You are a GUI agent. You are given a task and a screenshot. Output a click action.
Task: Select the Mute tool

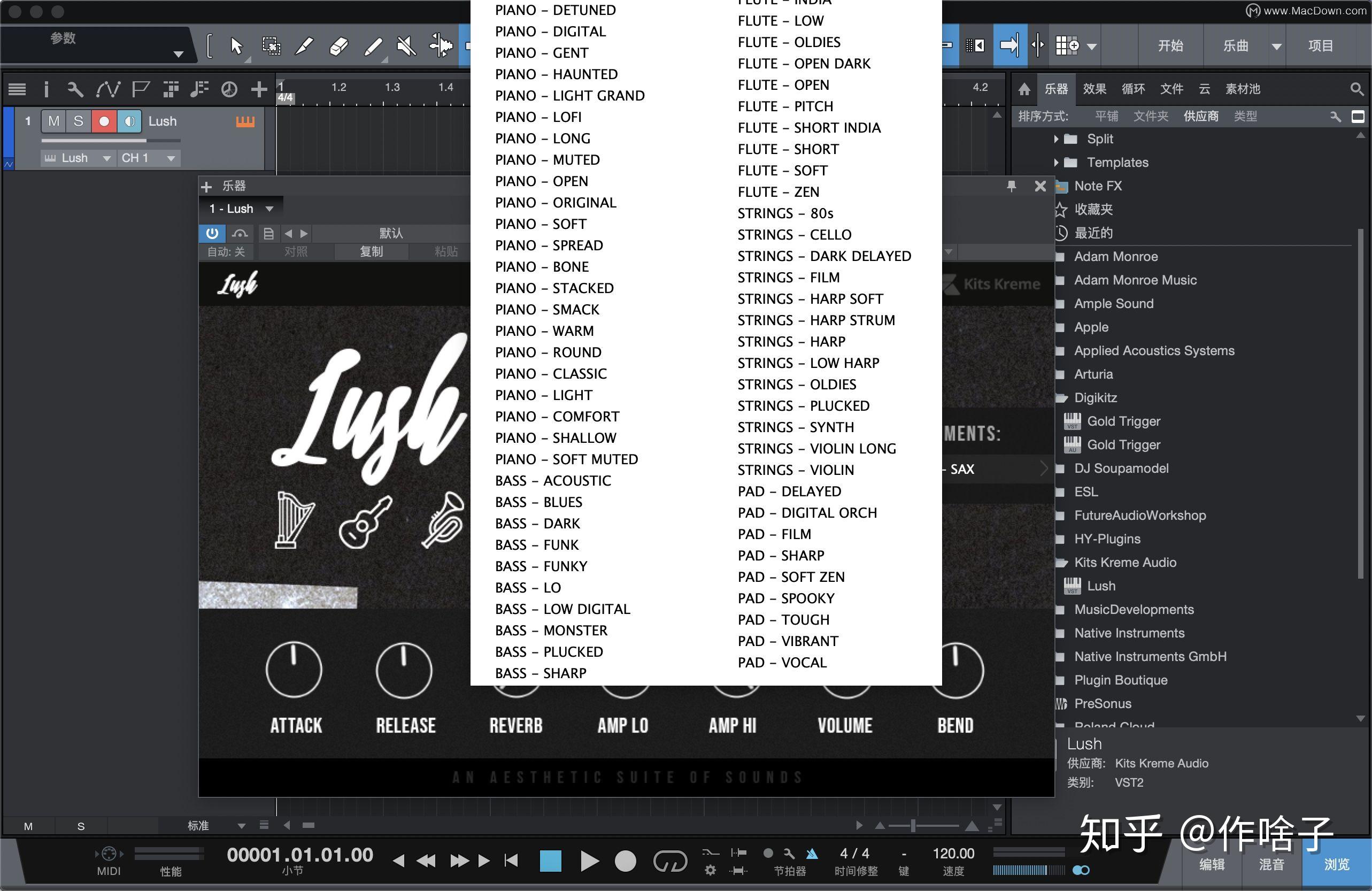click(406, 45)
